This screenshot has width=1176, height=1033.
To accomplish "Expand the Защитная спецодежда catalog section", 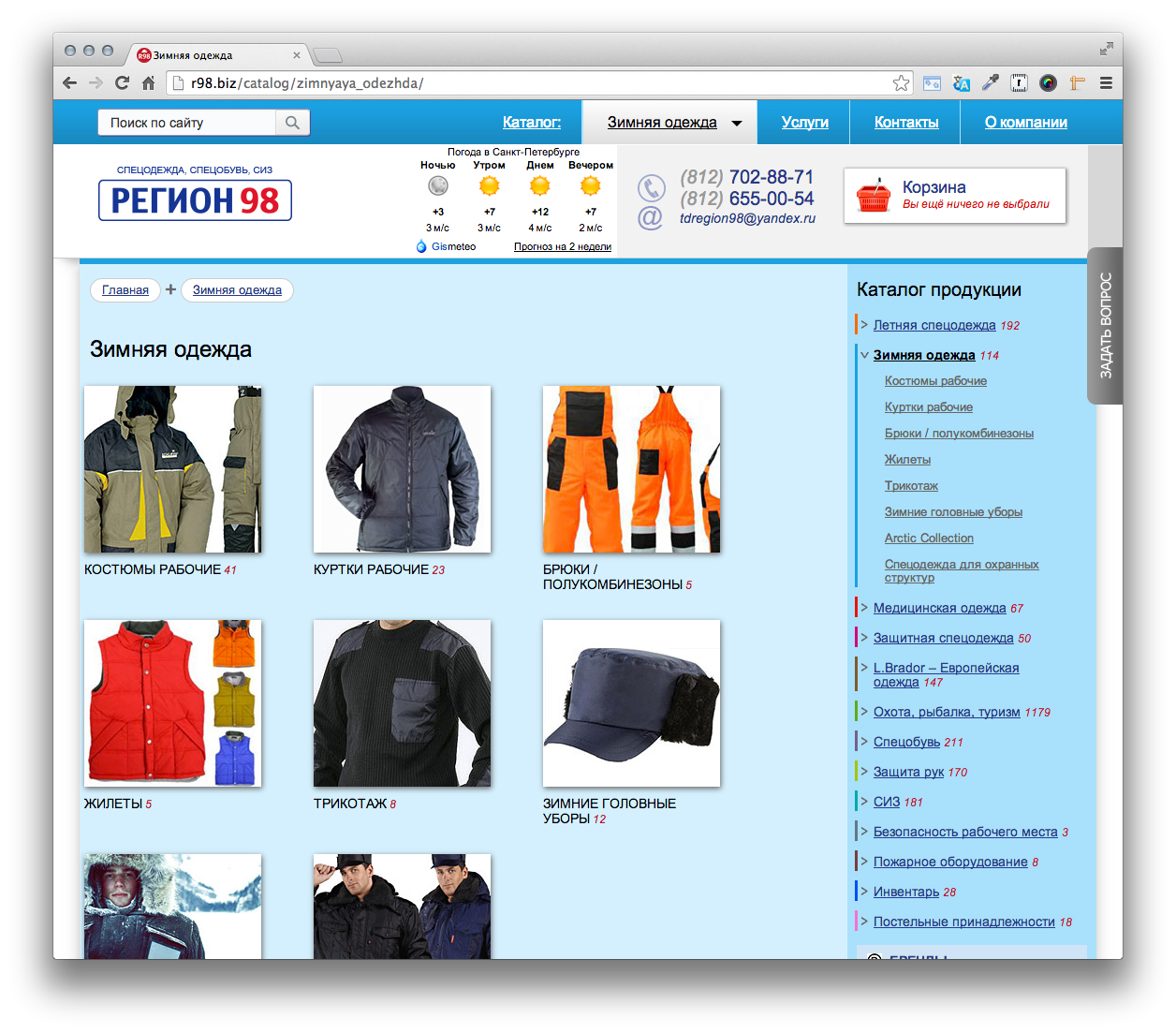I will point(864,638).
